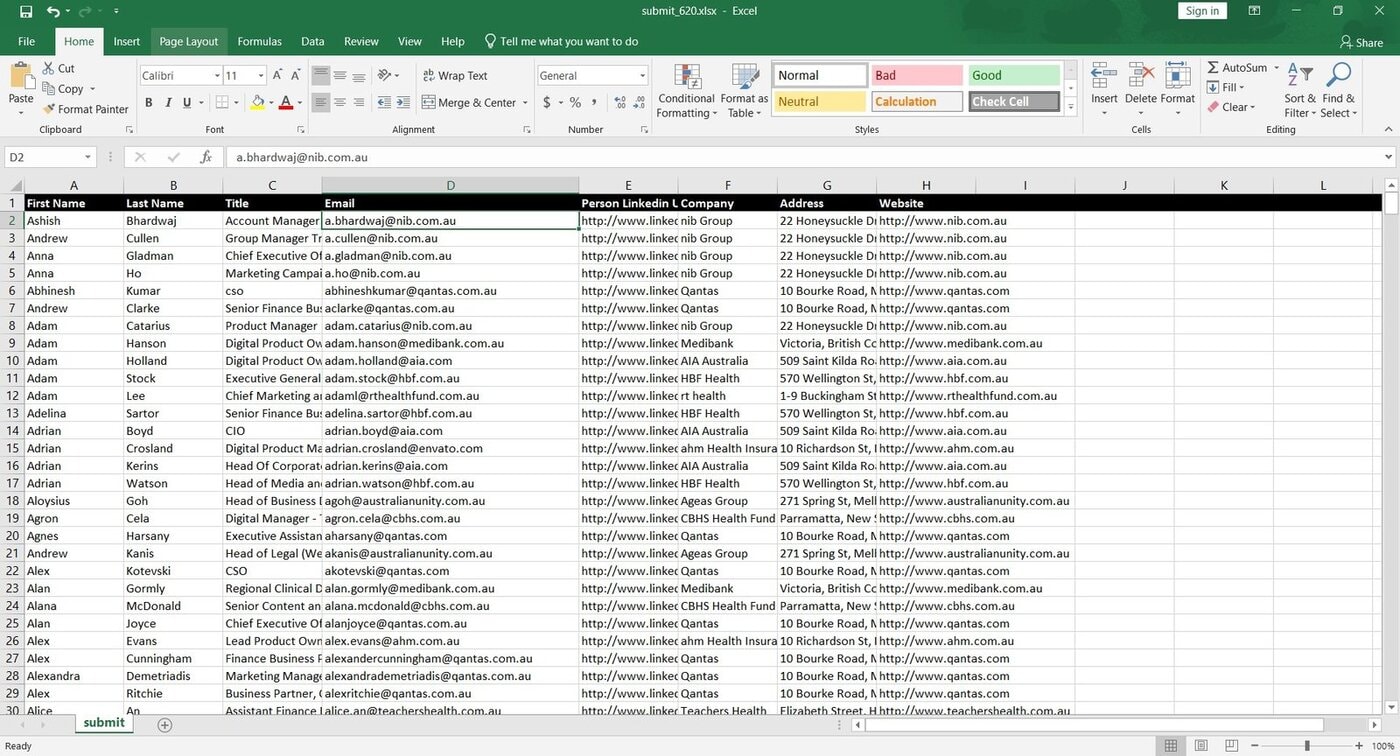Click the Find & Select magnifier icon
The height and width of the screenshot is (756, 1400).
pos(1338,76)
